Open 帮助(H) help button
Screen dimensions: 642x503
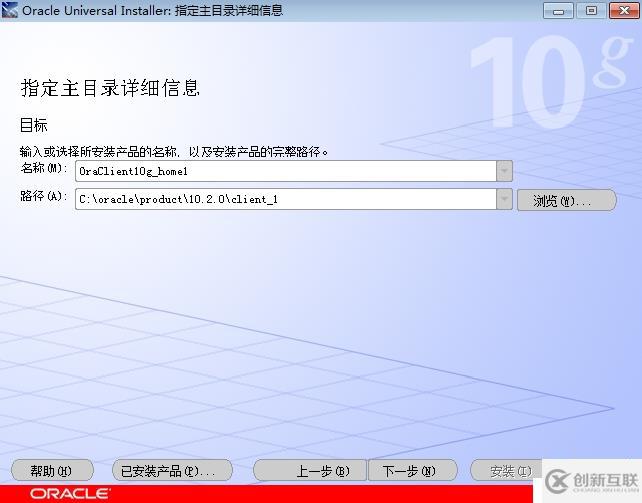point(52,470)
